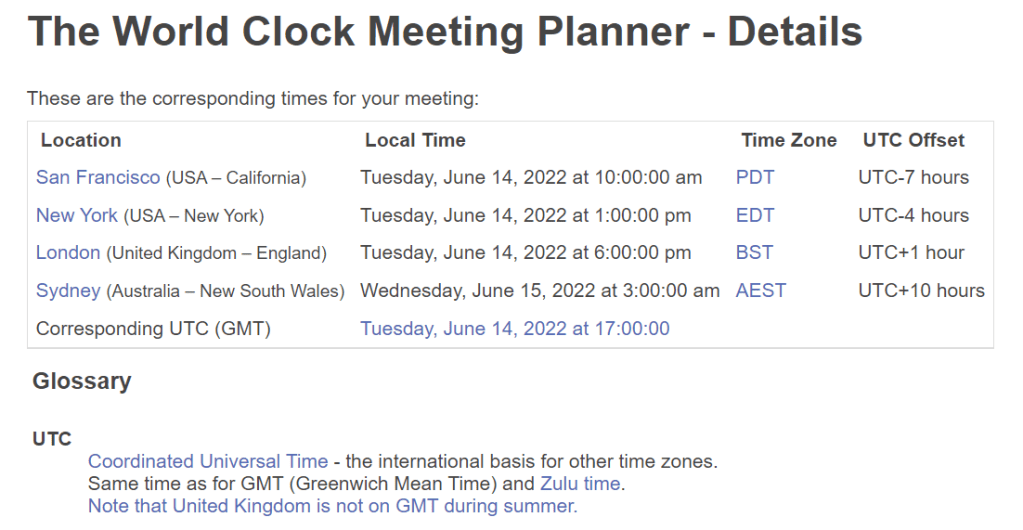Click San Francisco's 10:00:00 am local time

click(x=531, y=178)
